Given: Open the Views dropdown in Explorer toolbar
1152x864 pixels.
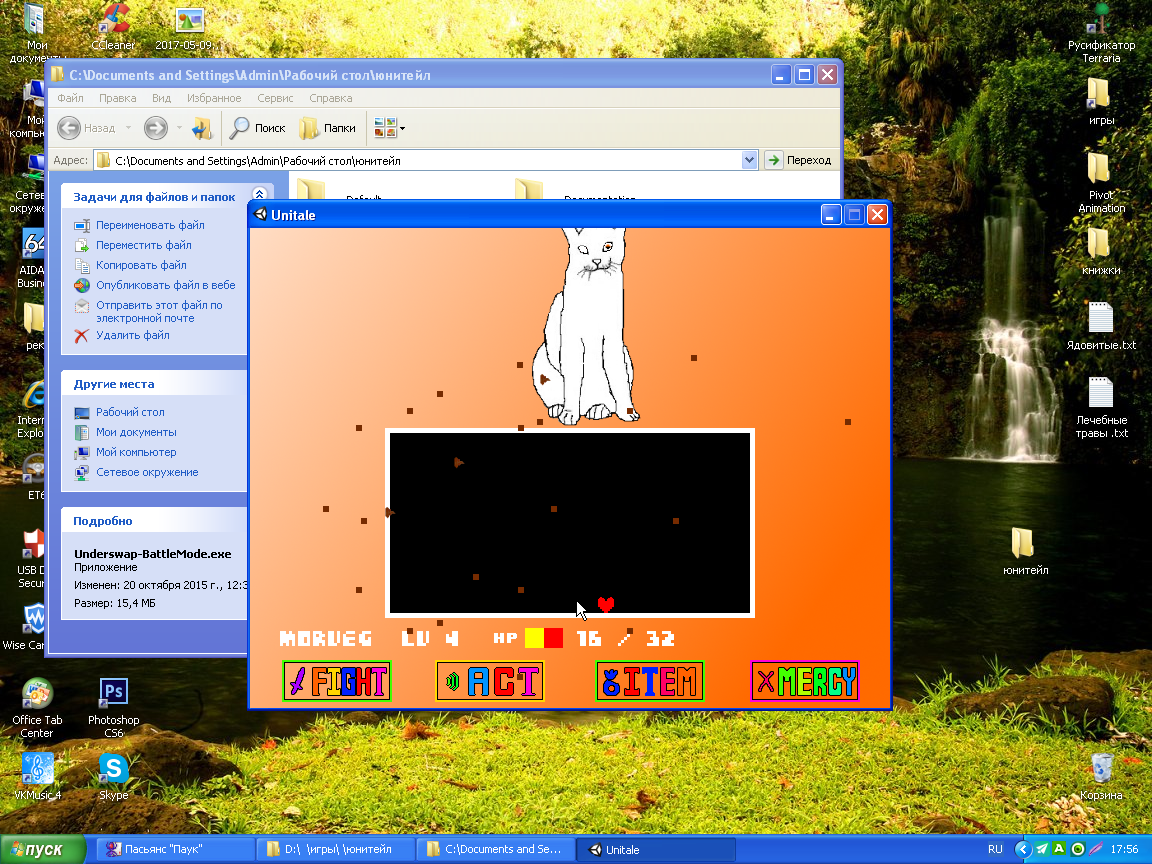Looking at the screenshot, I should coord(389,128).
